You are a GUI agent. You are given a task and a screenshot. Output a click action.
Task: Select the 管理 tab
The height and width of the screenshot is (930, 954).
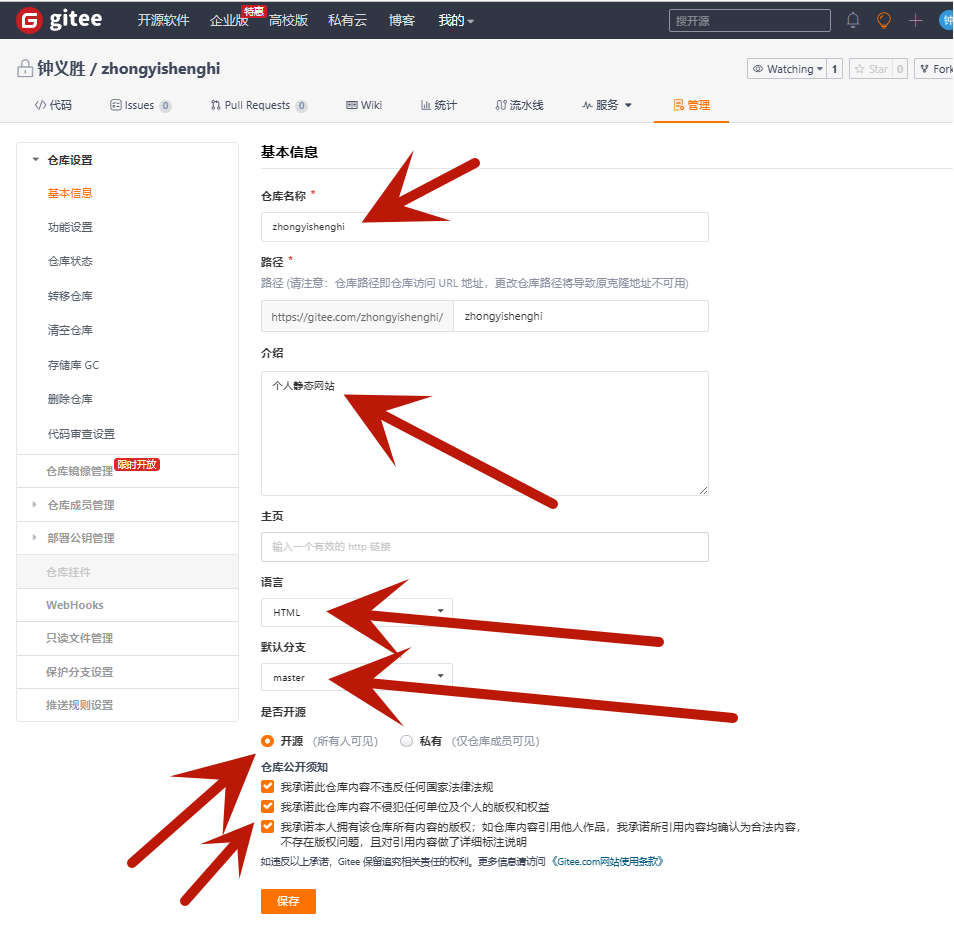(x=692, y=105)
